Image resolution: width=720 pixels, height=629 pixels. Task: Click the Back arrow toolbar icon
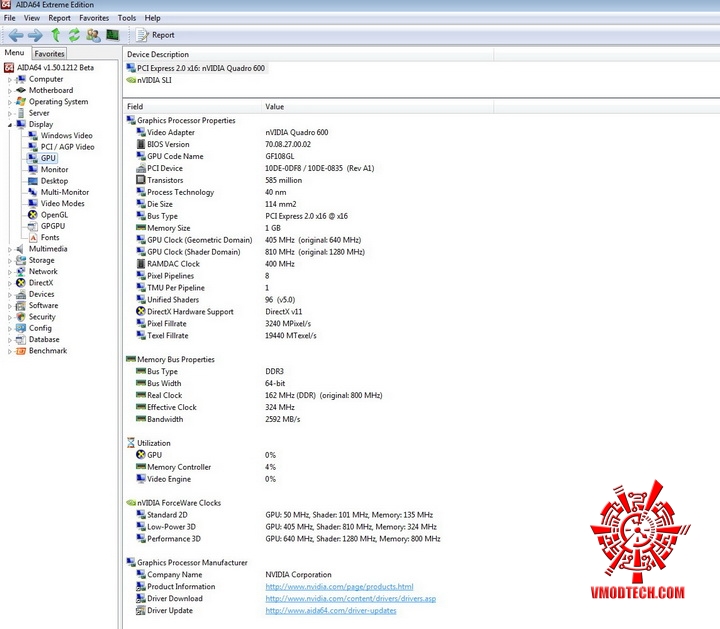click(x=16, y=35)
